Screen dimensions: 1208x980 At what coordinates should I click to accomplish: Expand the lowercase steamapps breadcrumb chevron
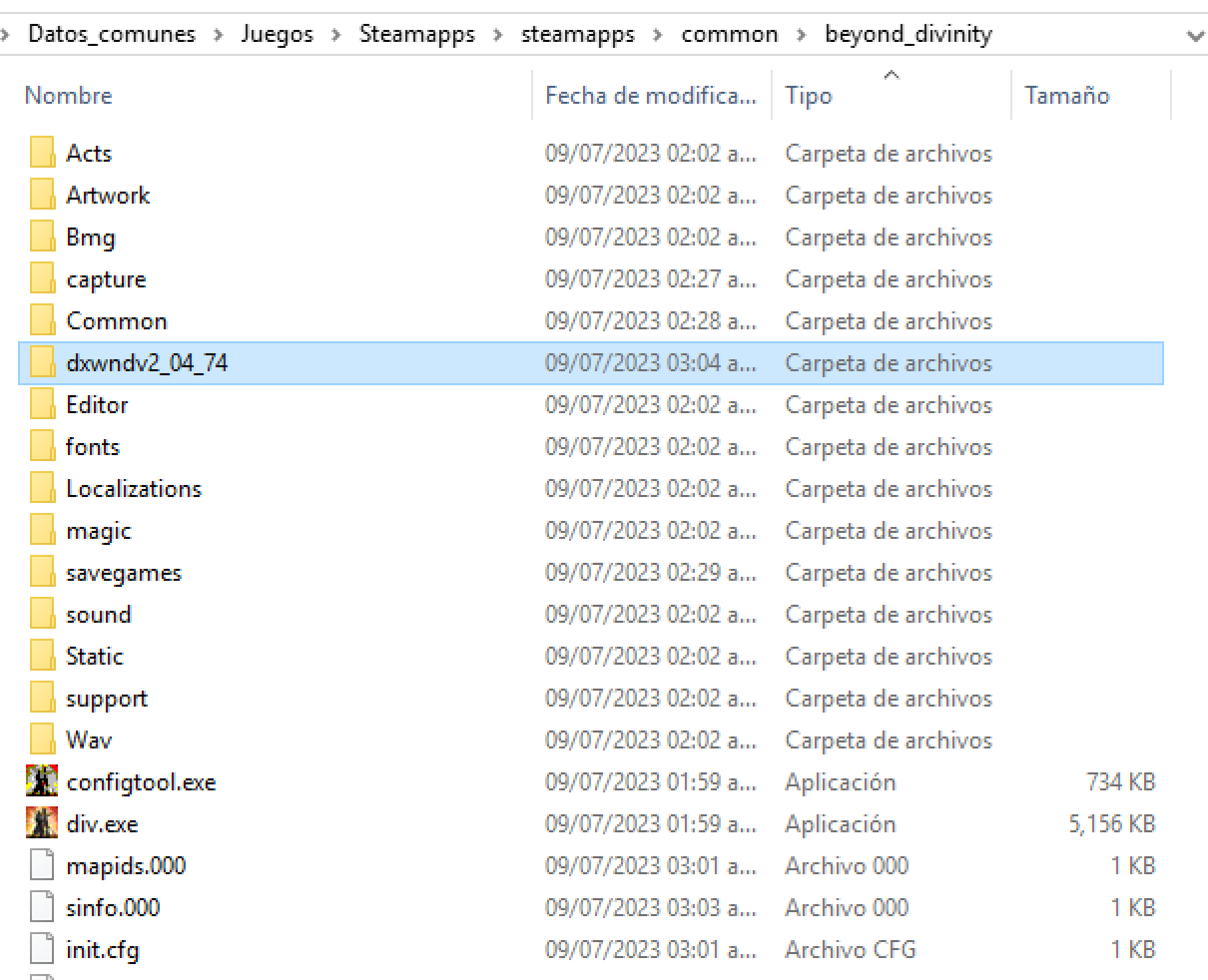(x=658, y=35)
